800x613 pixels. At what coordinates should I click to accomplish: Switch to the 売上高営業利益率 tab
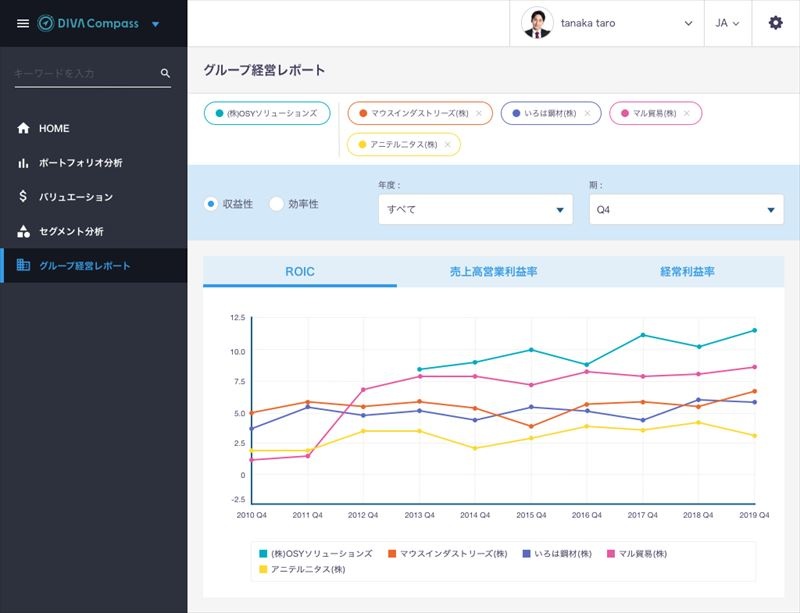pyautogui.click(x=493, y=272)
